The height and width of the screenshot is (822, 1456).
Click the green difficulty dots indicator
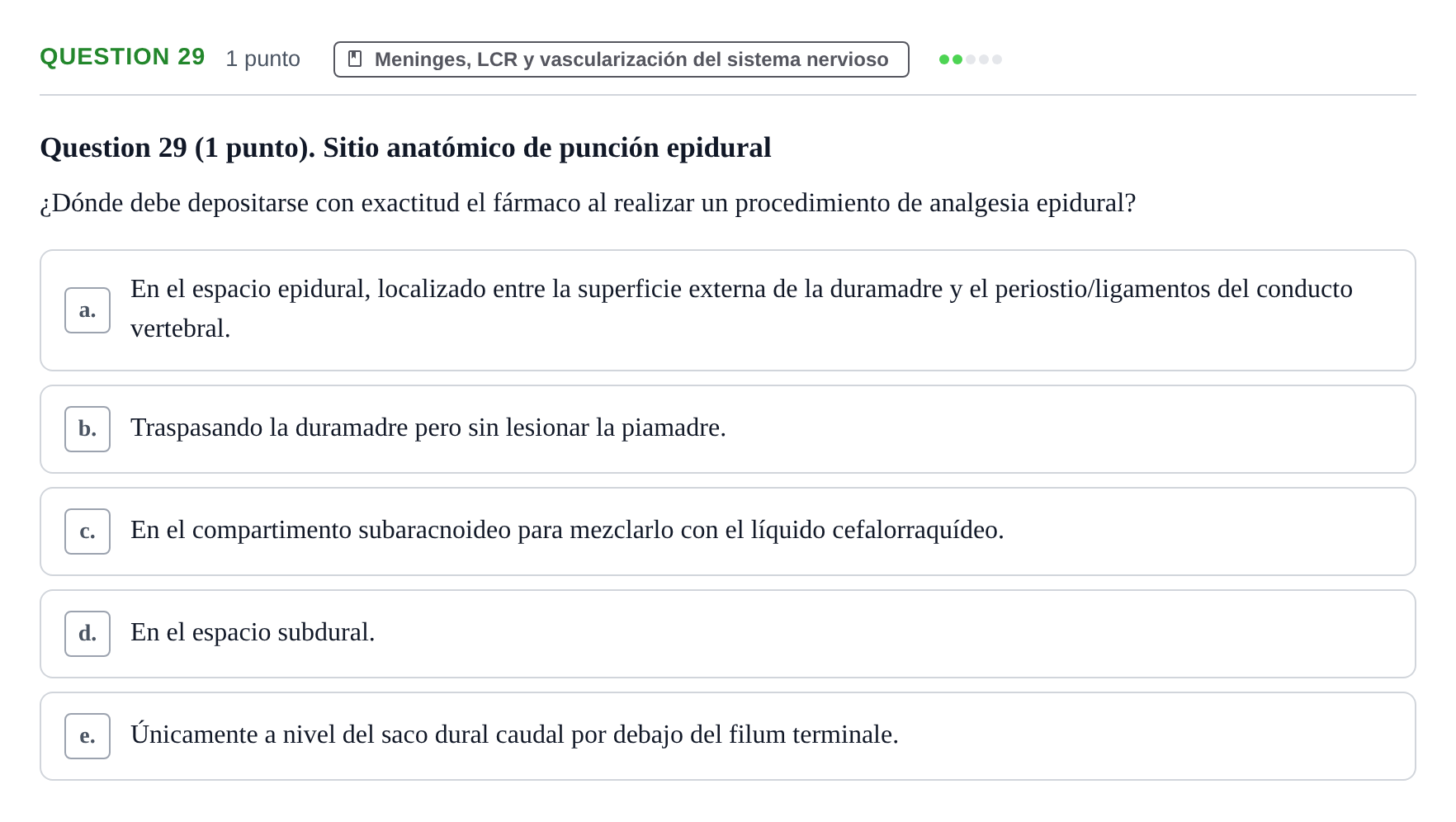click(x=971, y=59)
